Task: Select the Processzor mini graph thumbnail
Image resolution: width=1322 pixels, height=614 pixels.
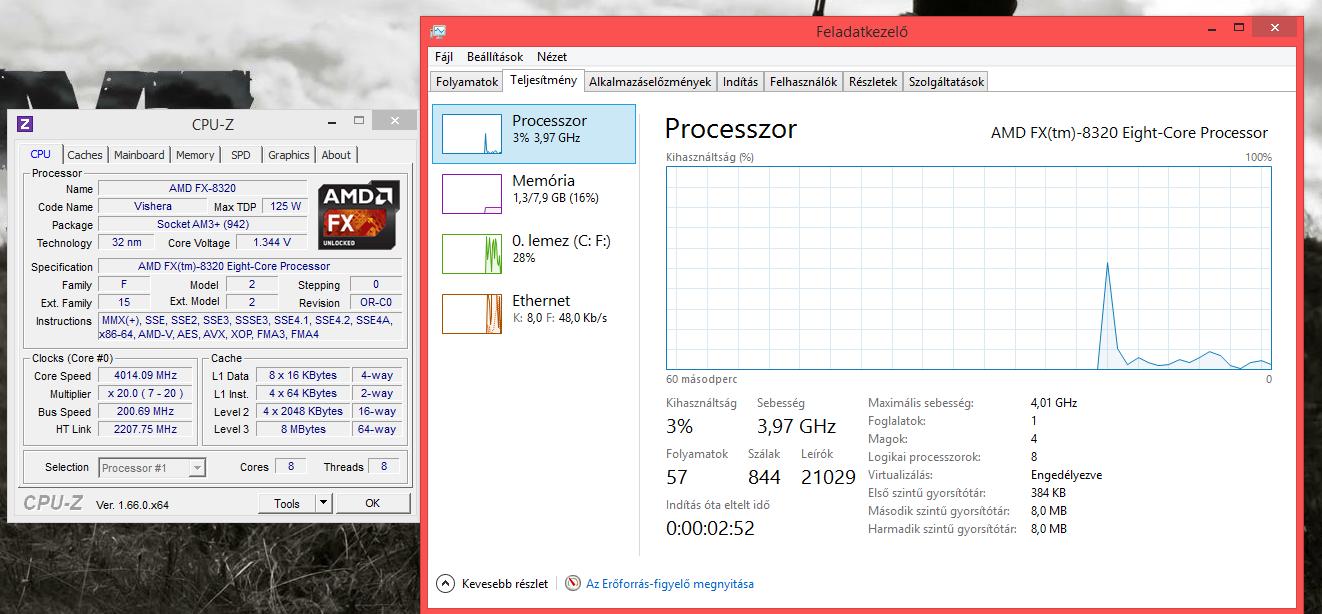Action: pyautogui.click(x=472, y=133)
